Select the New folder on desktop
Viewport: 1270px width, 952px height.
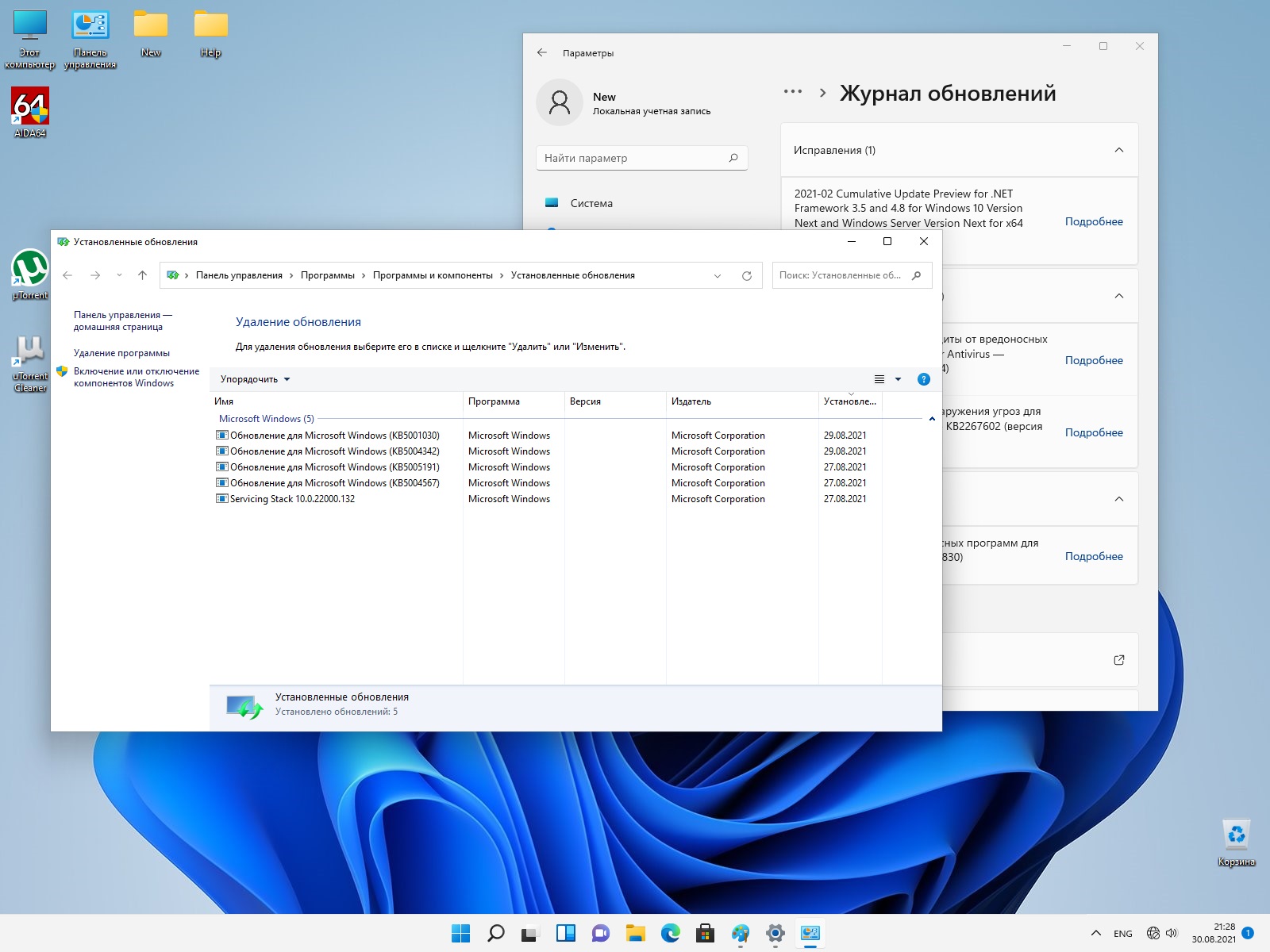coord(151,33)
